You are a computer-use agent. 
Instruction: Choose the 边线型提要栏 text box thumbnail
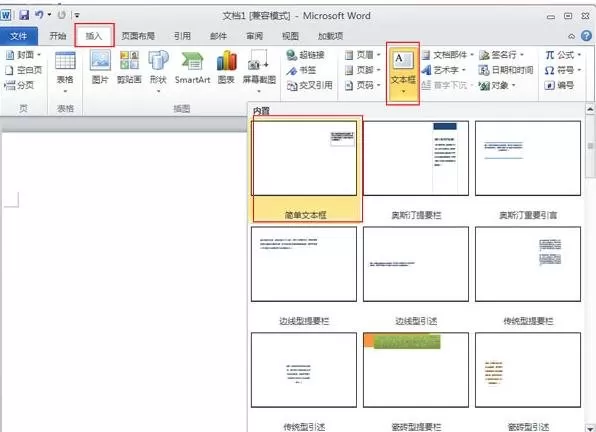pos(304,264)
